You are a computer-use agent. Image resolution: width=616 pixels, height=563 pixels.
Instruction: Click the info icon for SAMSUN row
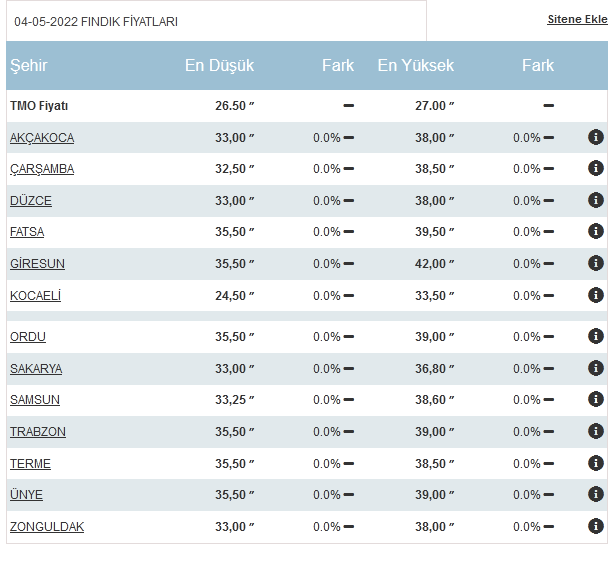[x=596, y=400]
